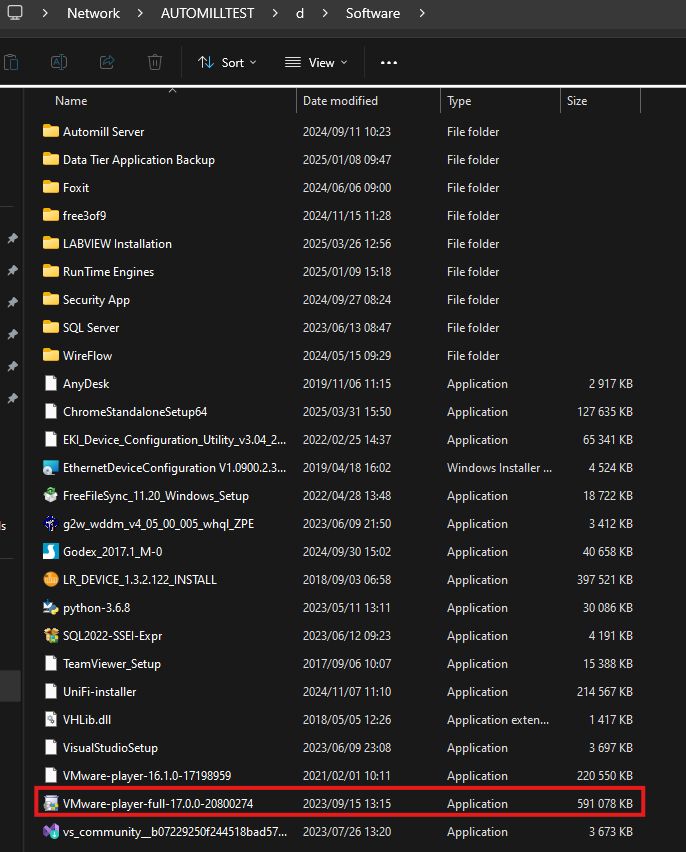Sort by the Name column header
The height and width of the screenshot is (852, 686).
[71, 101]
